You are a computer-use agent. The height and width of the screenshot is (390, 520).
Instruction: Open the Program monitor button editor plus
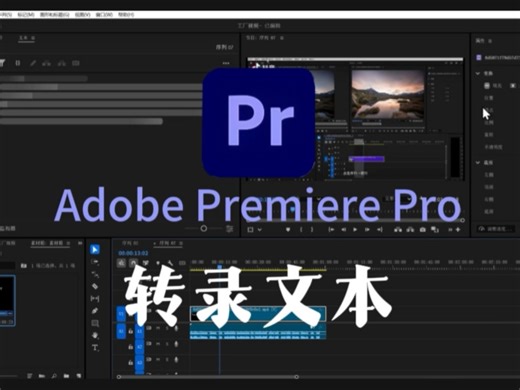click(458, 230)
